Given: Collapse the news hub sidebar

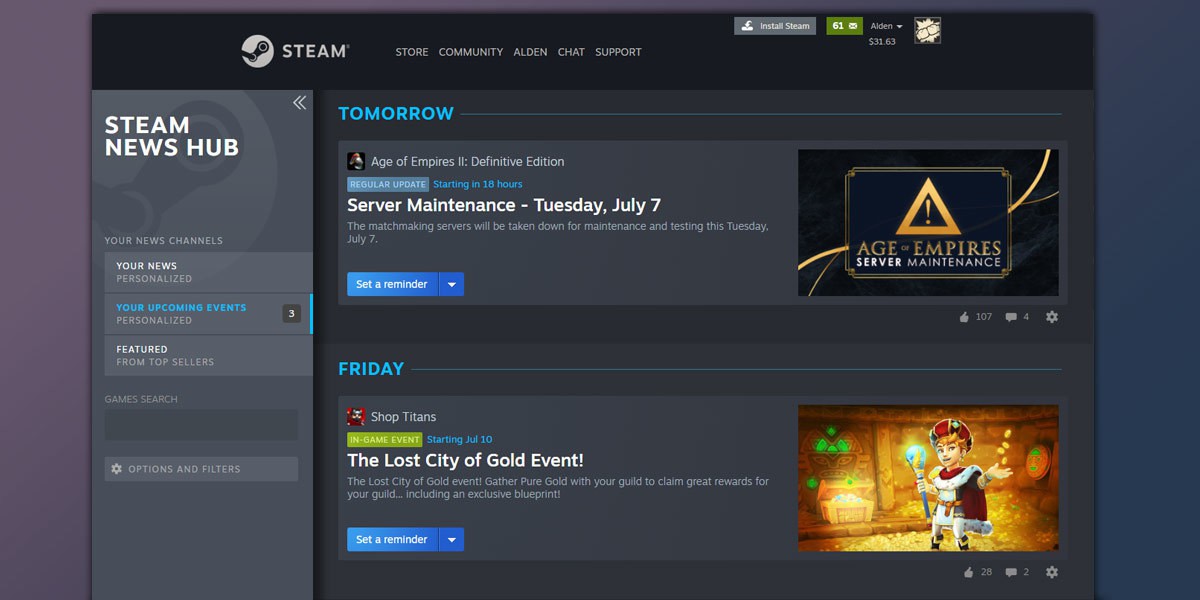Looking at the screenshot, I should click(x=299, y=103).
